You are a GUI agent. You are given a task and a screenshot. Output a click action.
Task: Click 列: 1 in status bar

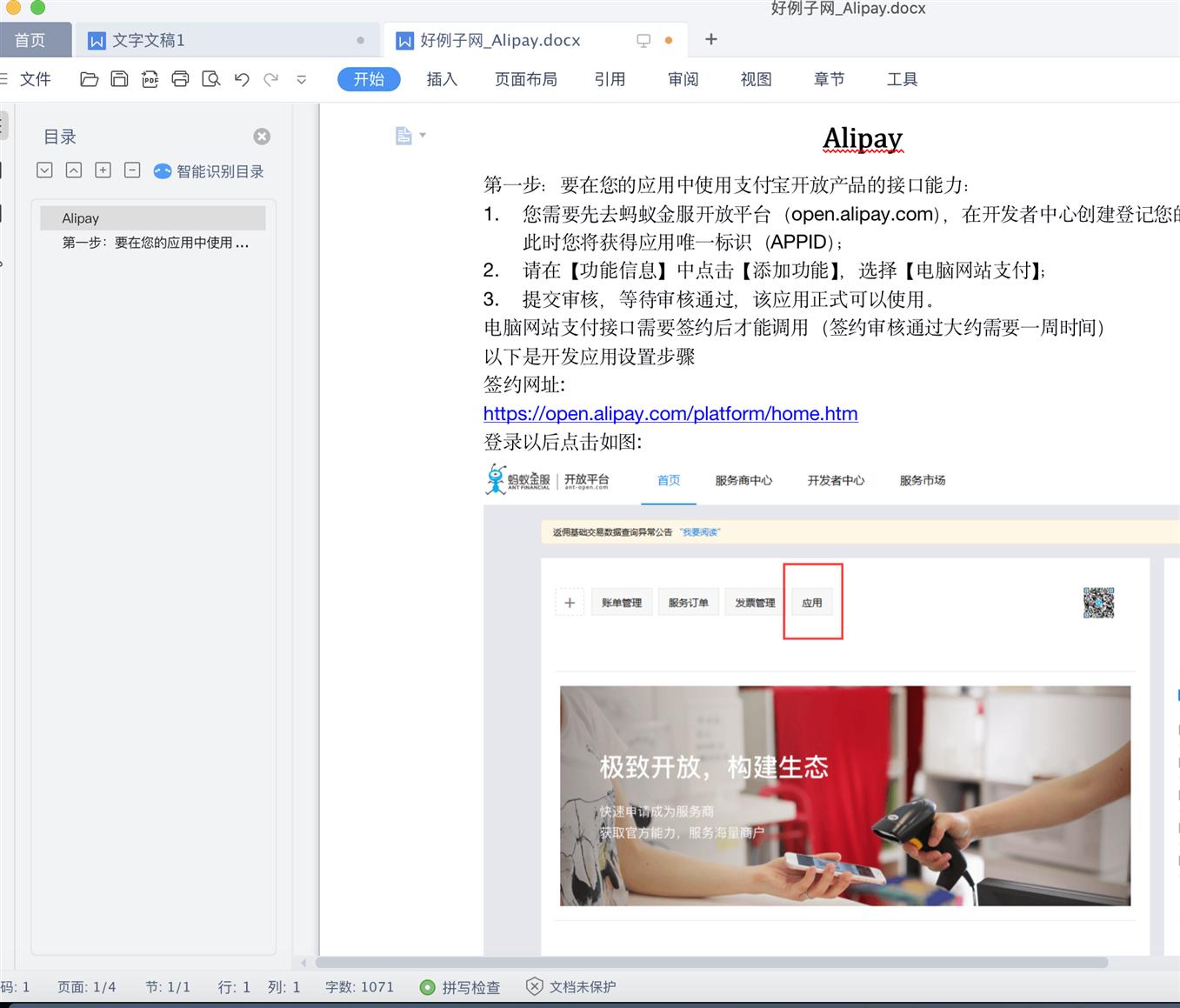pos(284,987)
